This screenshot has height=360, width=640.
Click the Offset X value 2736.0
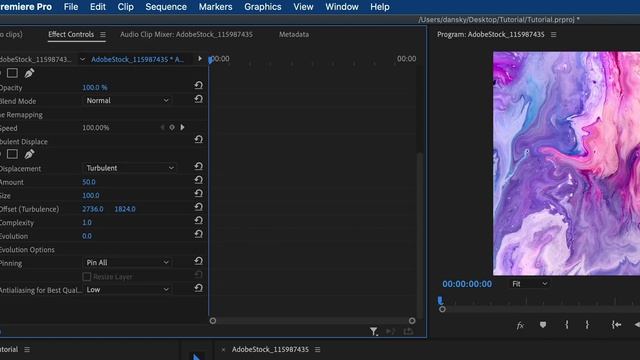coord(93,209)
